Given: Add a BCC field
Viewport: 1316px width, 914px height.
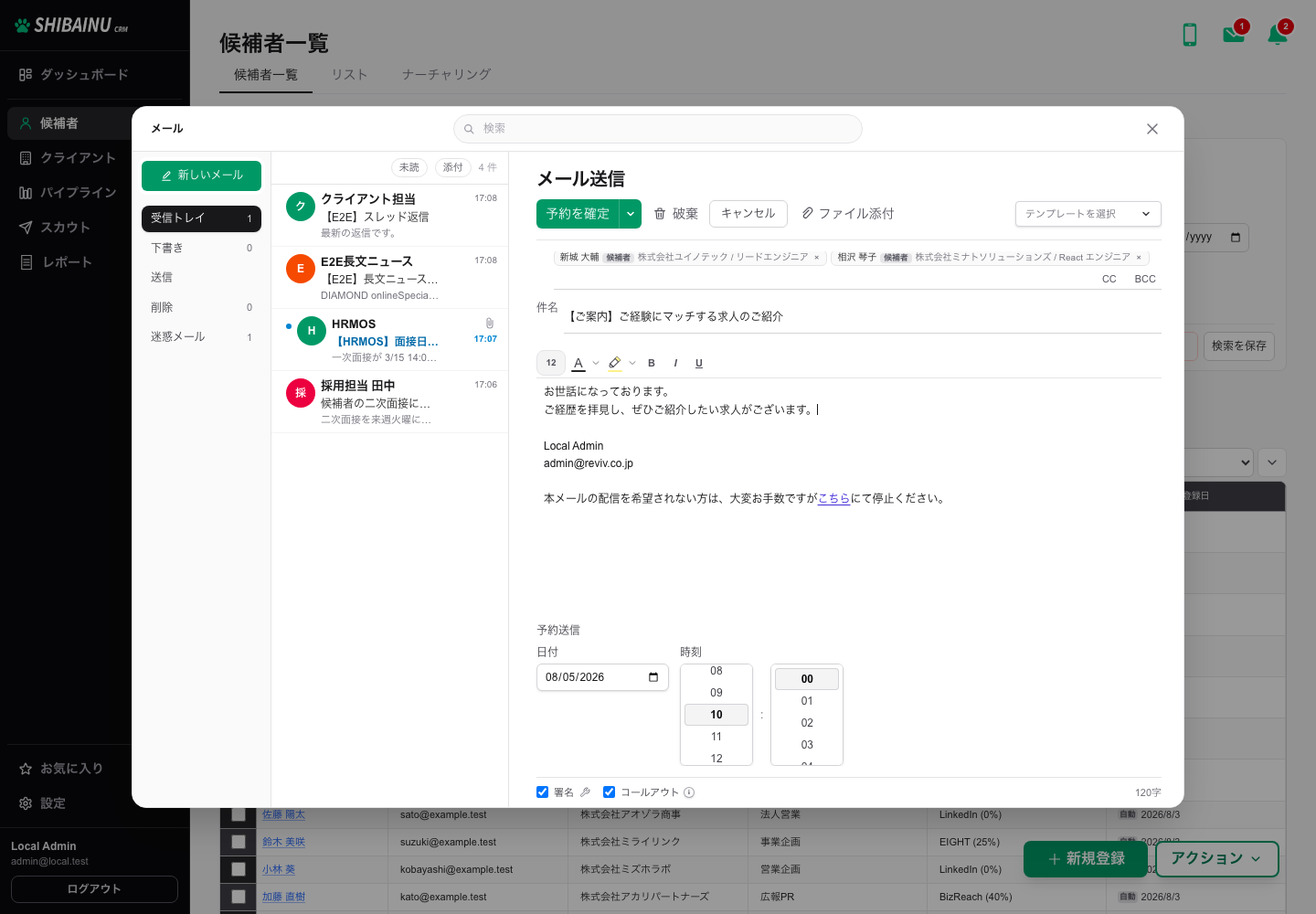Looking at the screenshot, I should (x=1145, y=279).
